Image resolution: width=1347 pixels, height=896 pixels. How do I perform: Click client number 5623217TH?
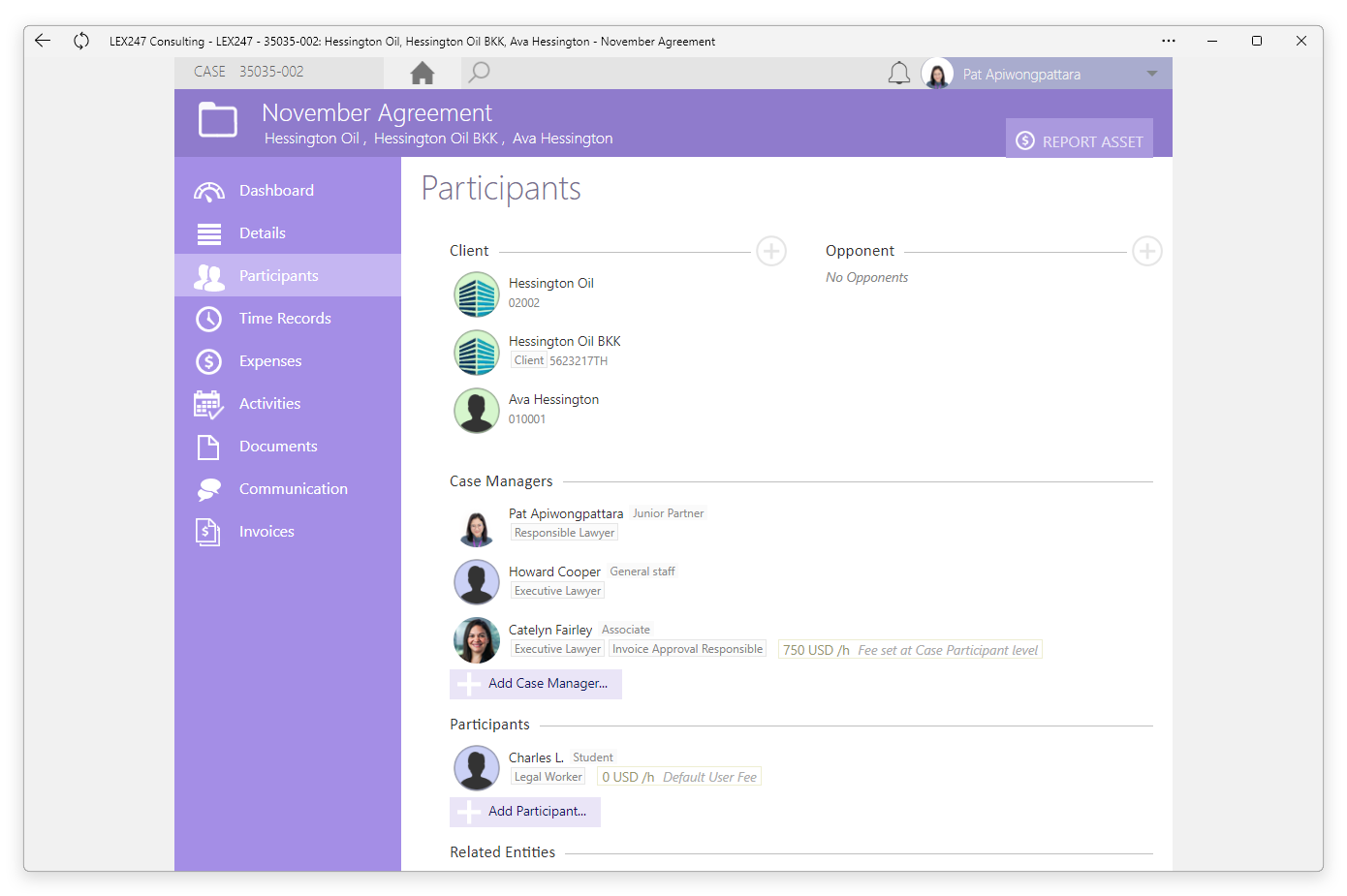579,361
